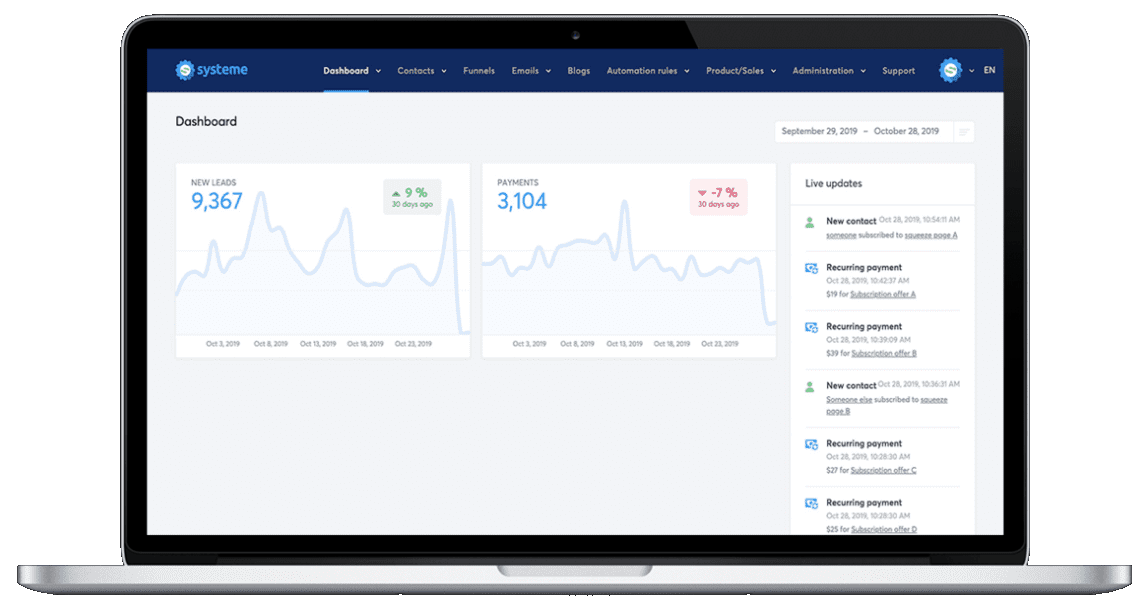The height and width of the screenshot is (604, 1146).
Task: Expand the Administration menu
Action: click(830, 71)
